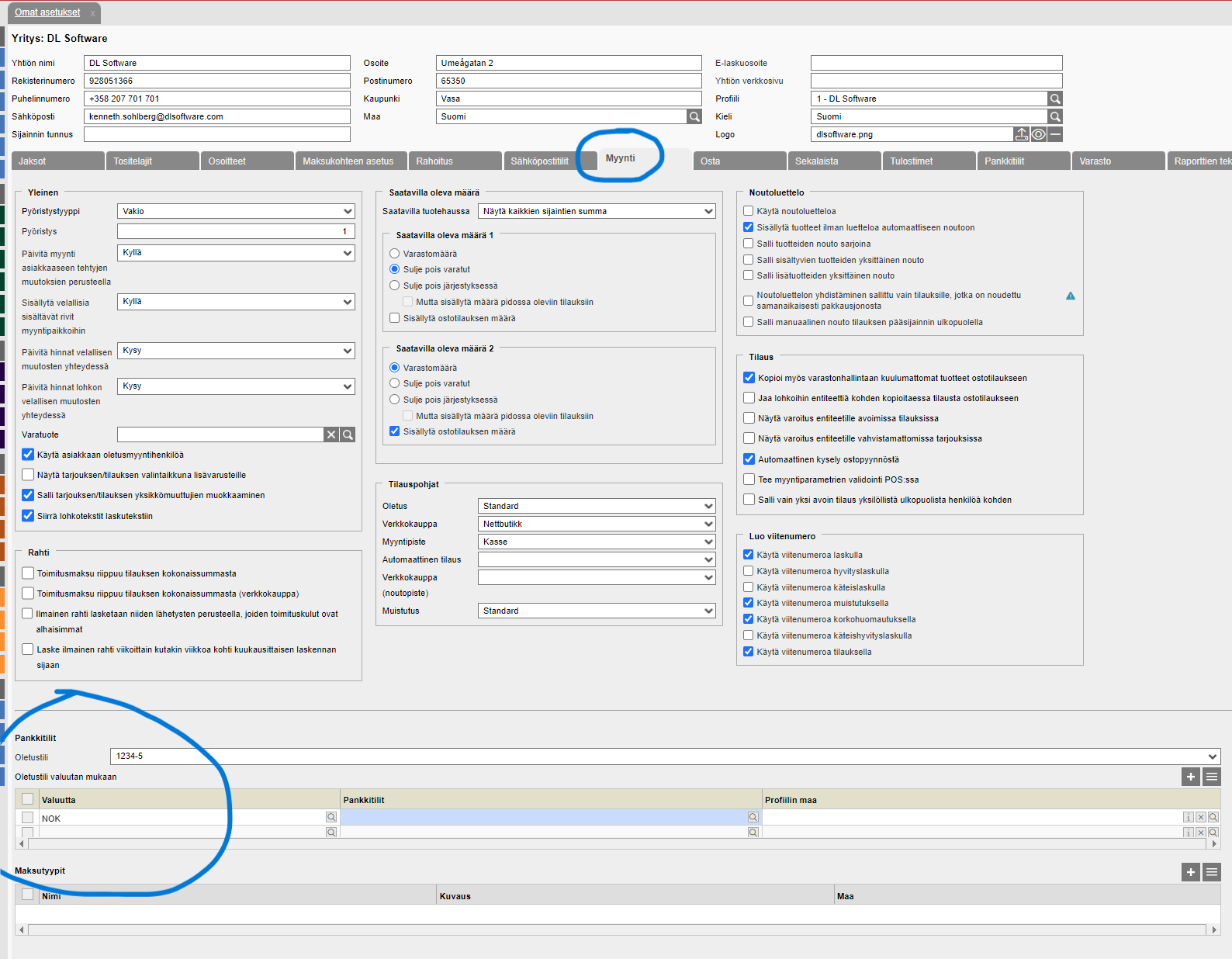The width and height of the screenshot is (1232, 959).
Task: Open Muistutus dropdown (Standard)
Action: tap(597, 611)
